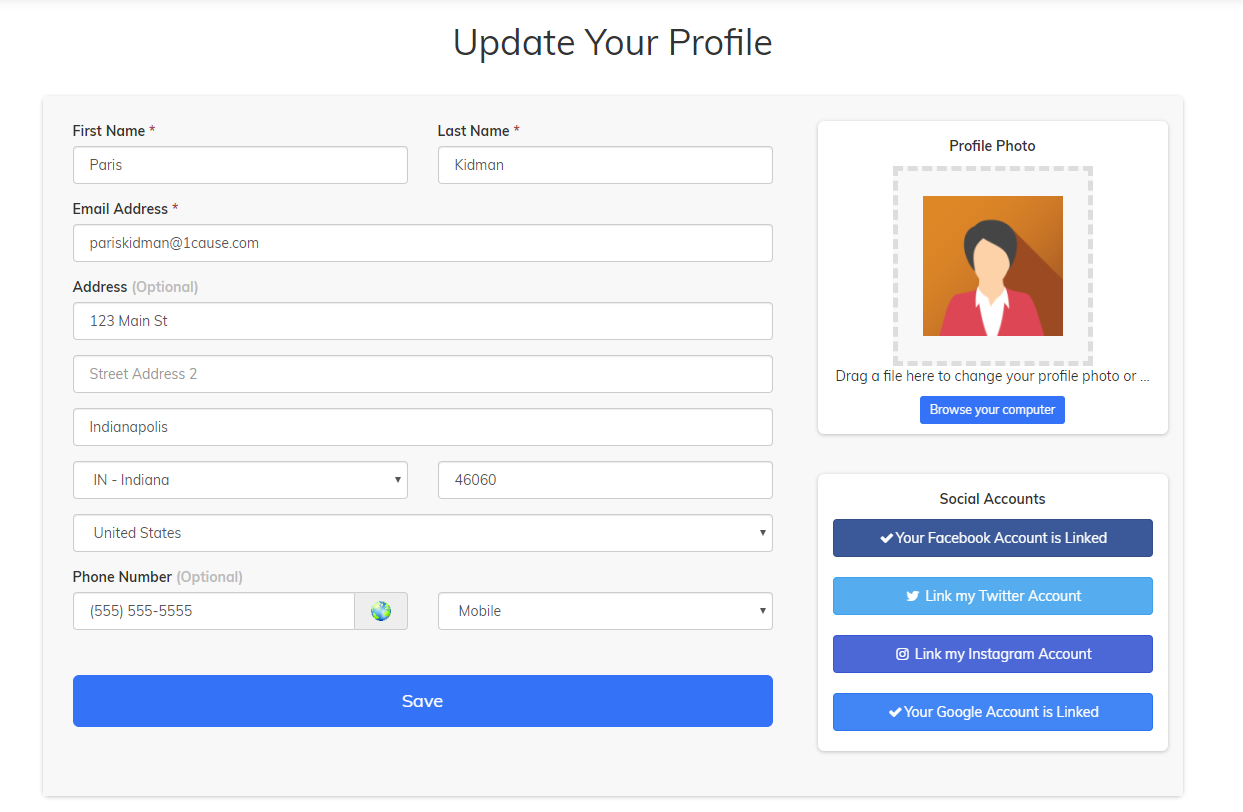Click the 123 Main St address field
This screenshot has width=1243, height=812.
pos(423,321)
